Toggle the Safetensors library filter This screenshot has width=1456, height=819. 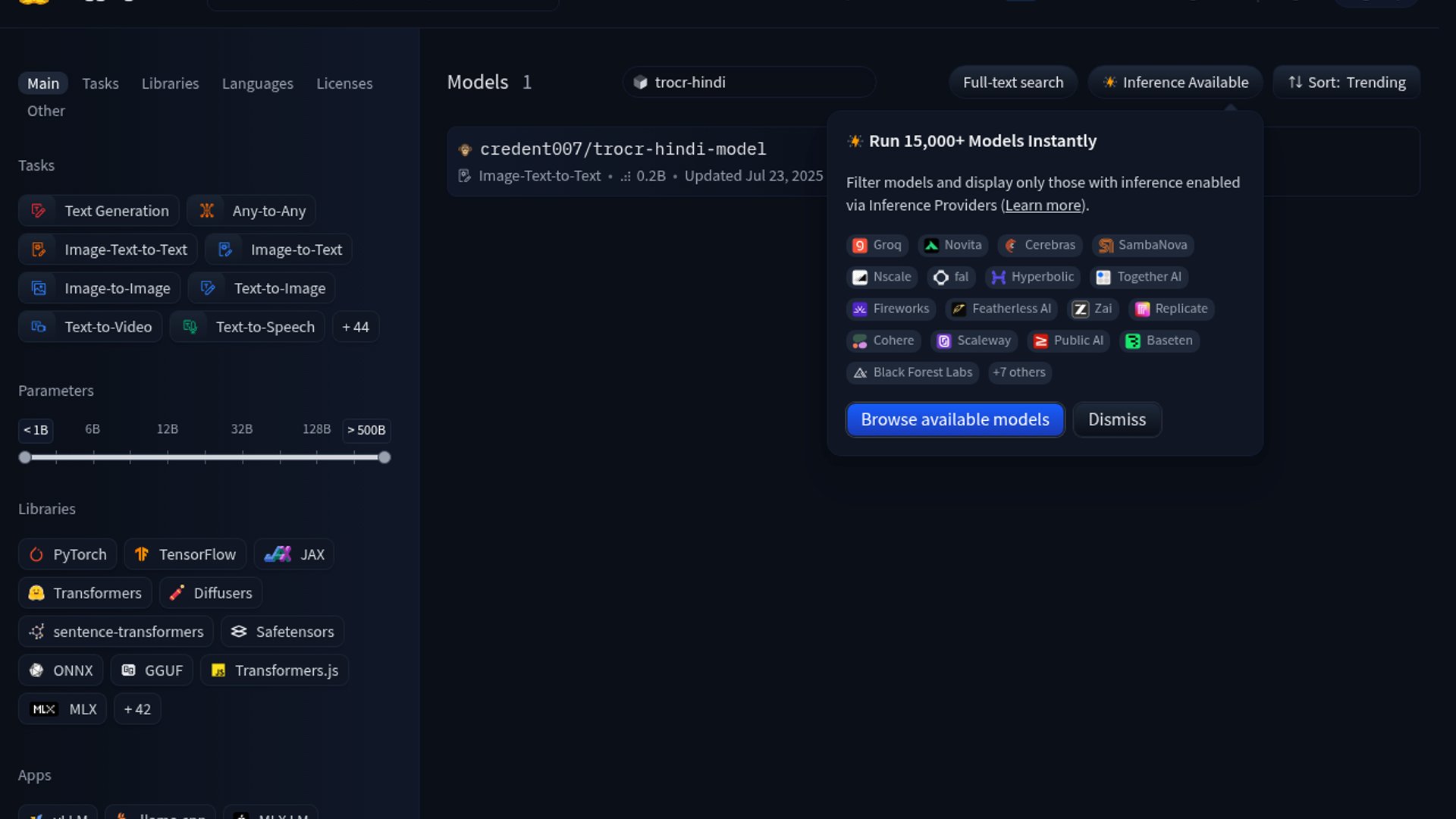pos(282,632)
